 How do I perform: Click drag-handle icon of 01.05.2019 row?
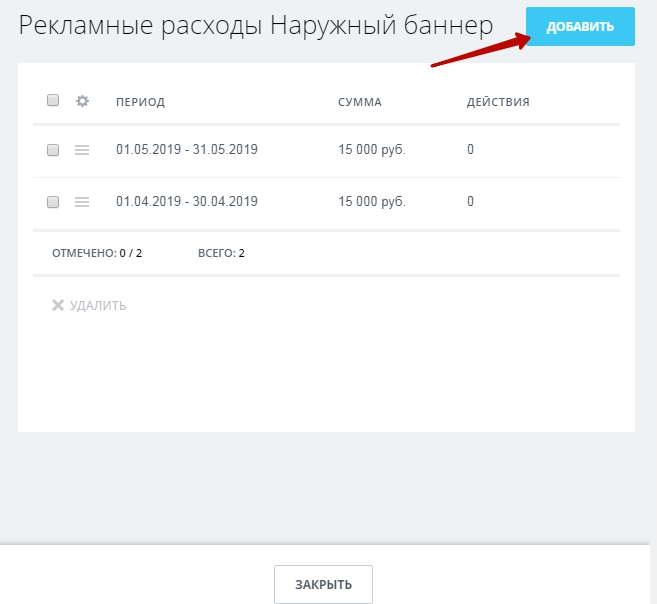(x=82, y=150)
